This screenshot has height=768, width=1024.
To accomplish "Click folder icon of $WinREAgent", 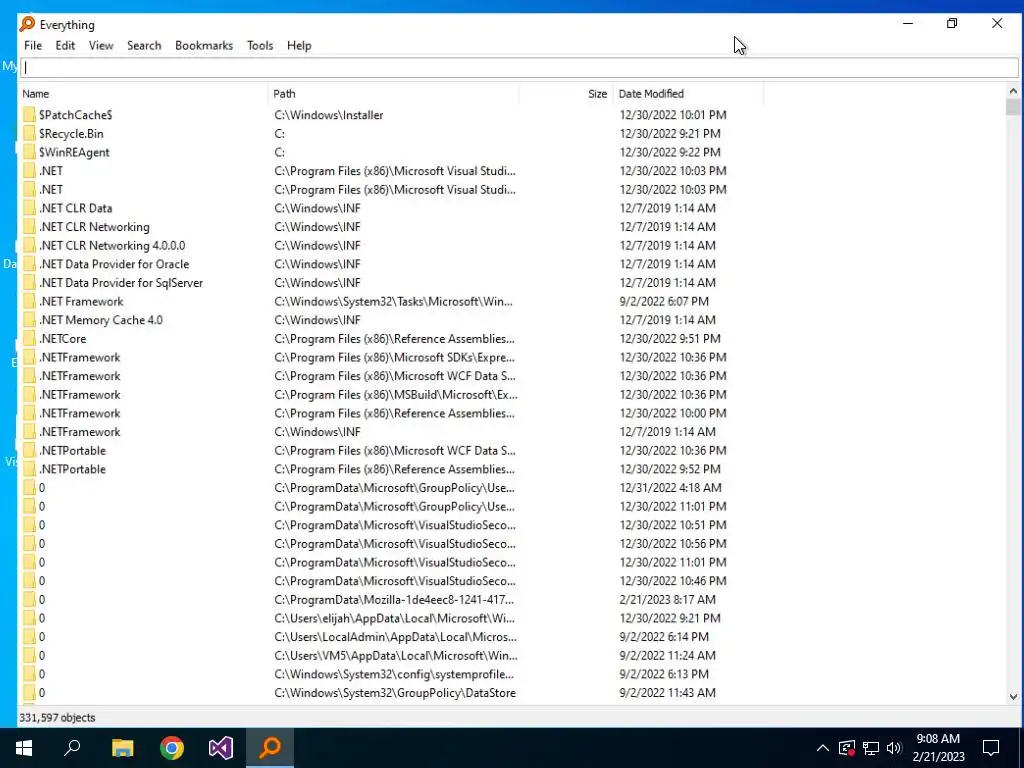I will (29, 152).
